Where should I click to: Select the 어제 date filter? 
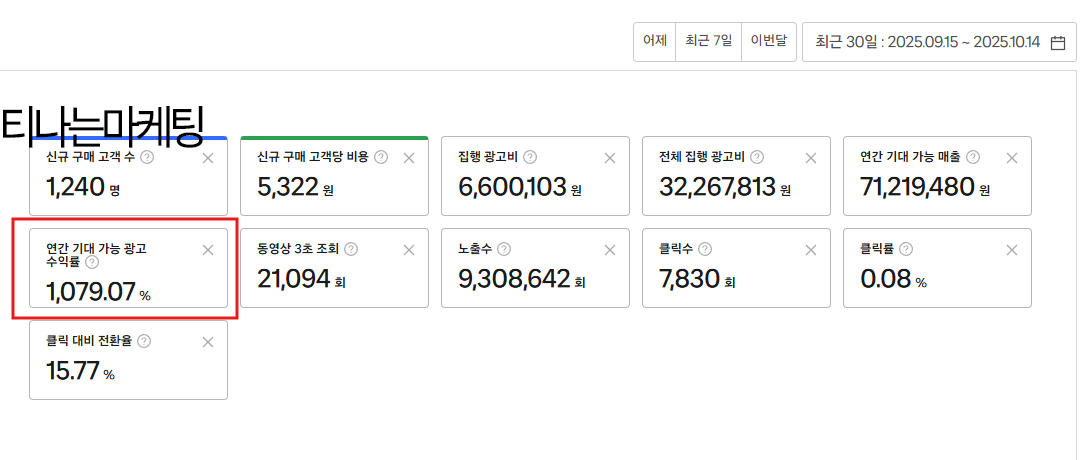coord(655,42)
